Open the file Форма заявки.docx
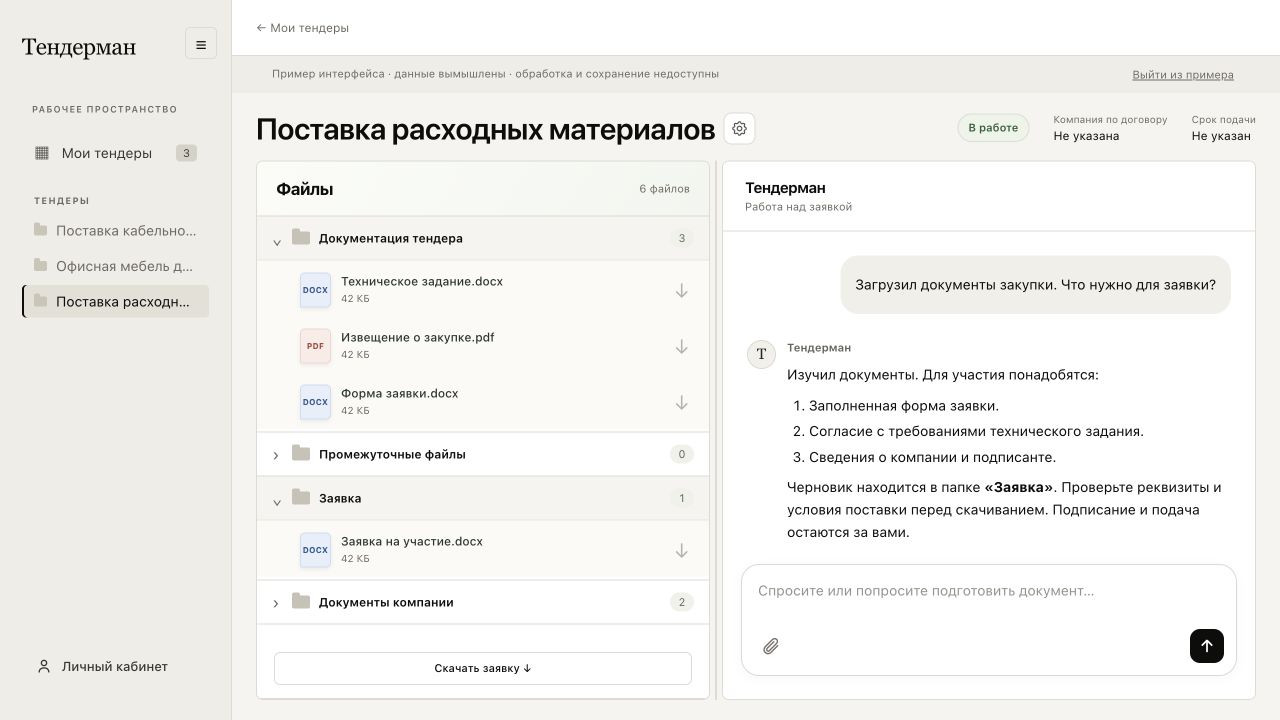This screenshot has height=720, width=1280. click(x=400, y=394)
